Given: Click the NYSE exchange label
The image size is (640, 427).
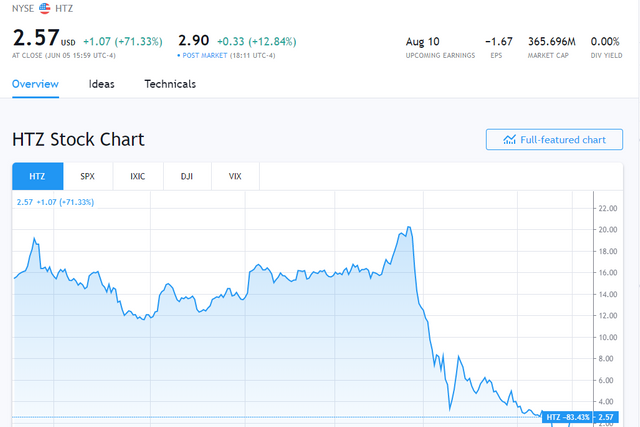Looking at the screenshot, I should [22, 7].
